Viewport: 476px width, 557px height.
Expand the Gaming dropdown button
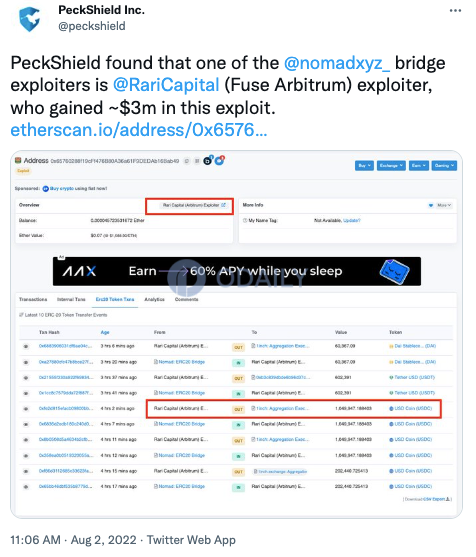444,166
